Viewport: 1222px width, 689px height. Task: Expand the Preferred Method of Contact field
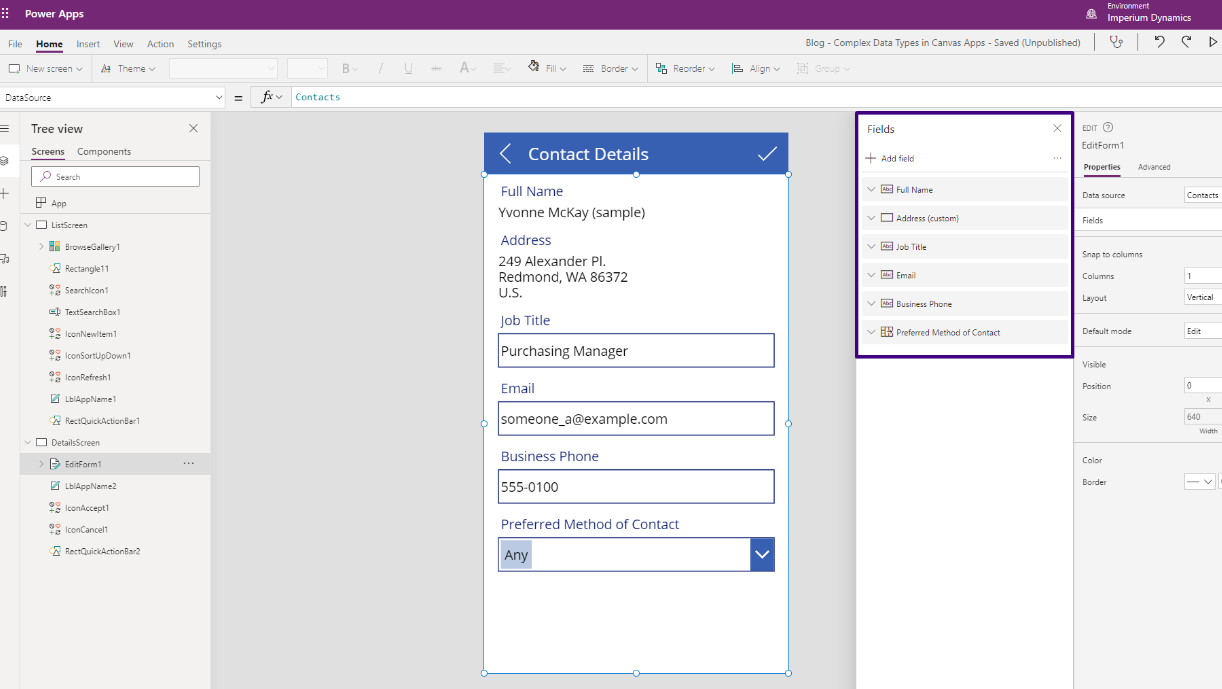(x=871, y=332)
